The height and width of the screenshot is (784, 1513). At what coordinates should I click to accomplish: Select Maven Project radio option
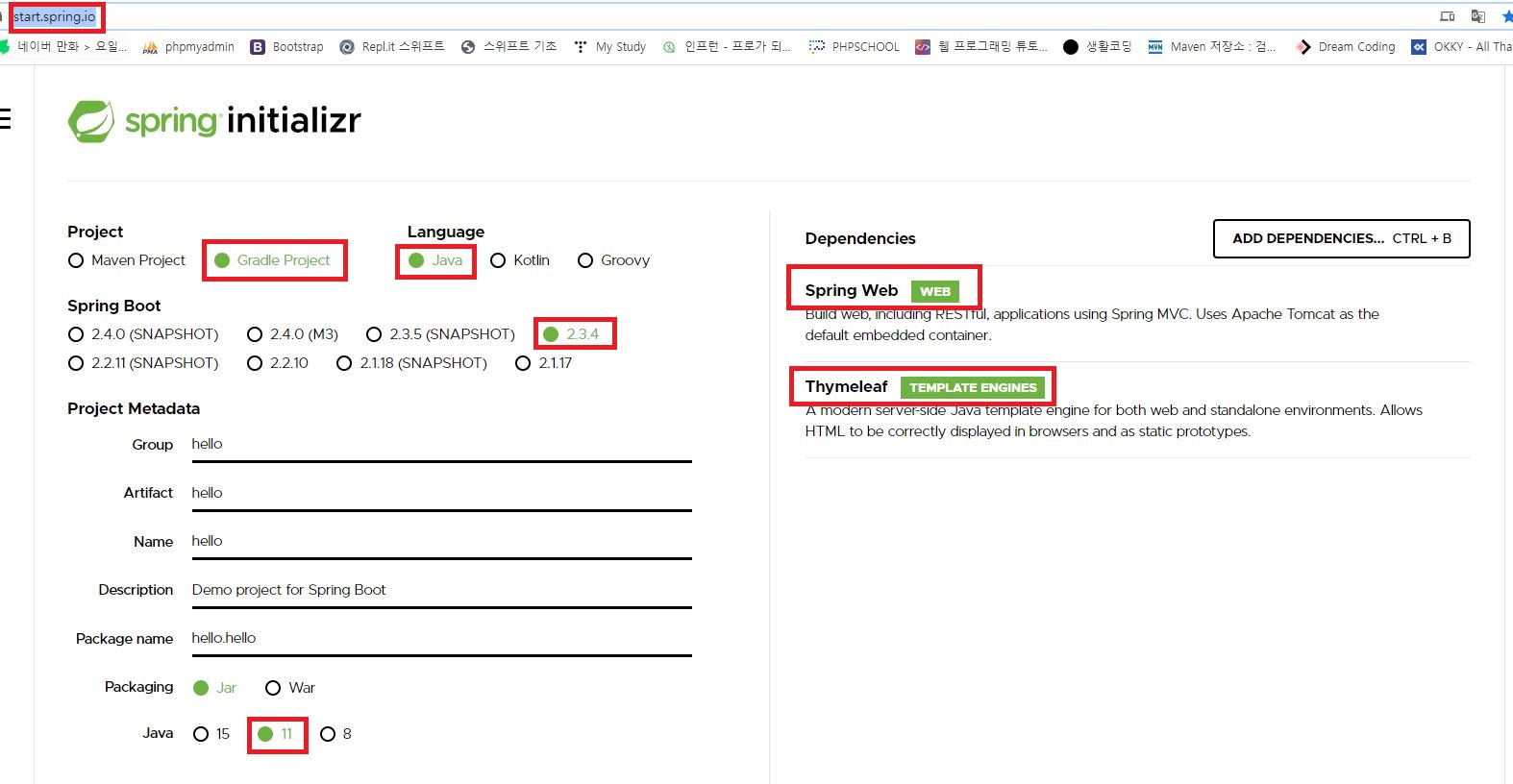coord(127,260)
